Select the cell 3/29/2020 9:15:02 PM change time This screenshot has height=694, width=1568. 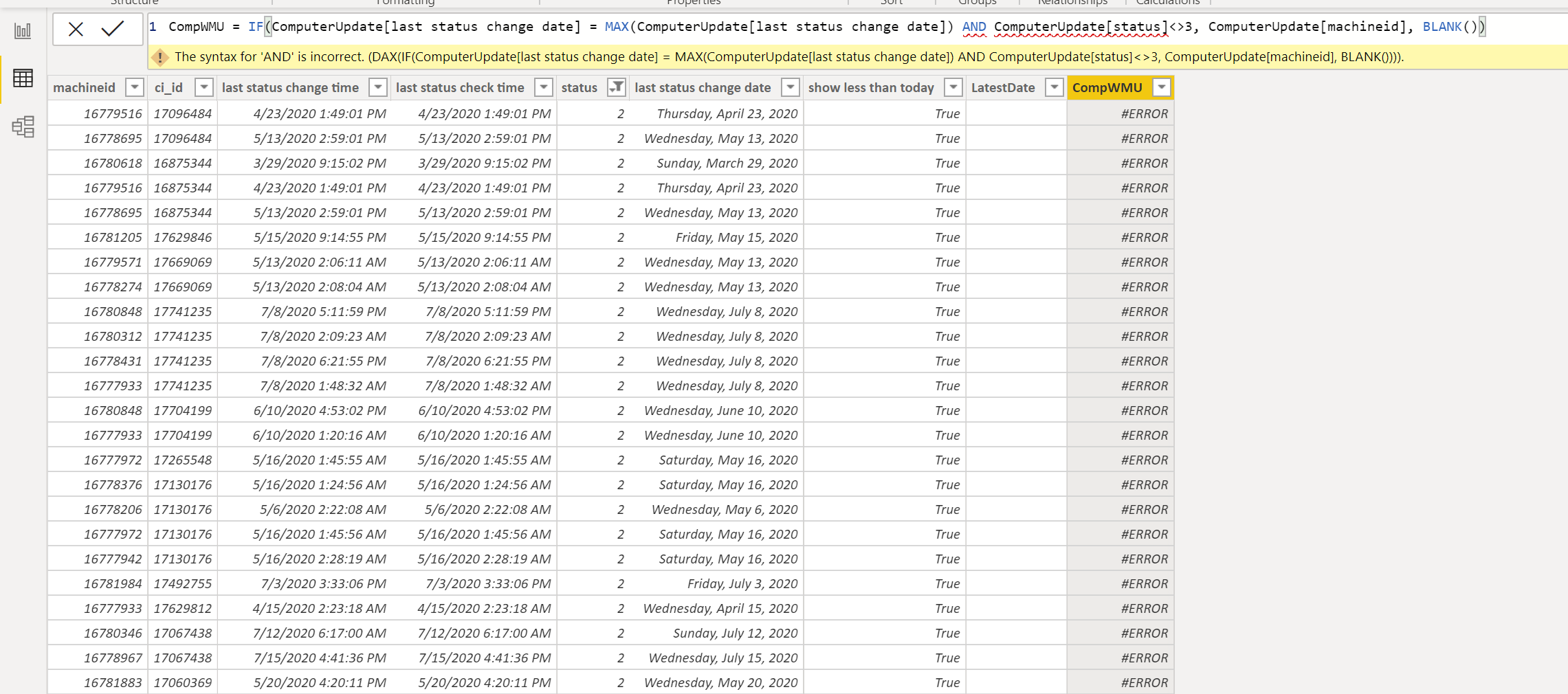tap(304, 163)
